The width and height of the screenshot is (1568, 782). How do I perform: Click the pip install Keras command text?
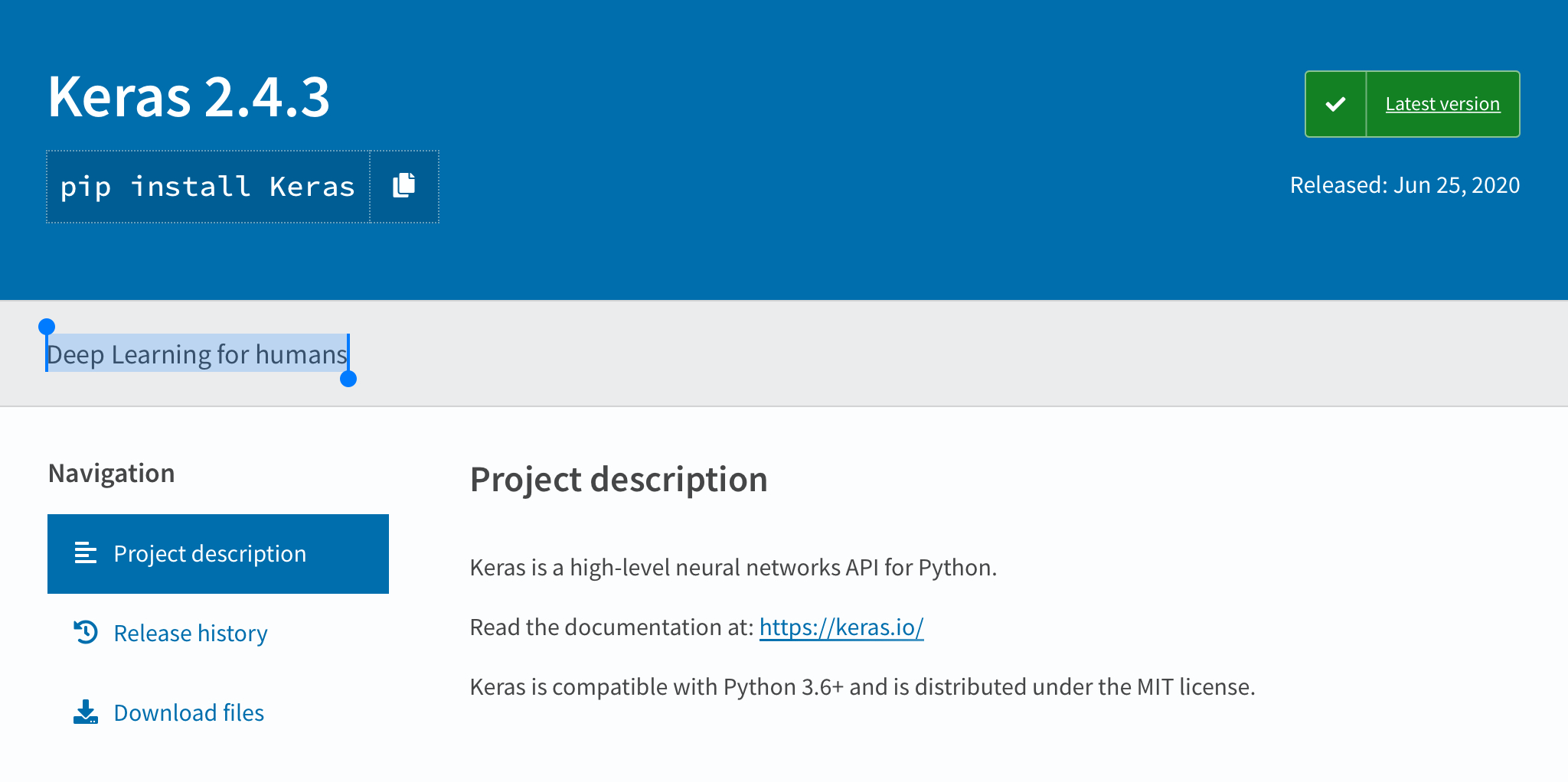point(207,187)
